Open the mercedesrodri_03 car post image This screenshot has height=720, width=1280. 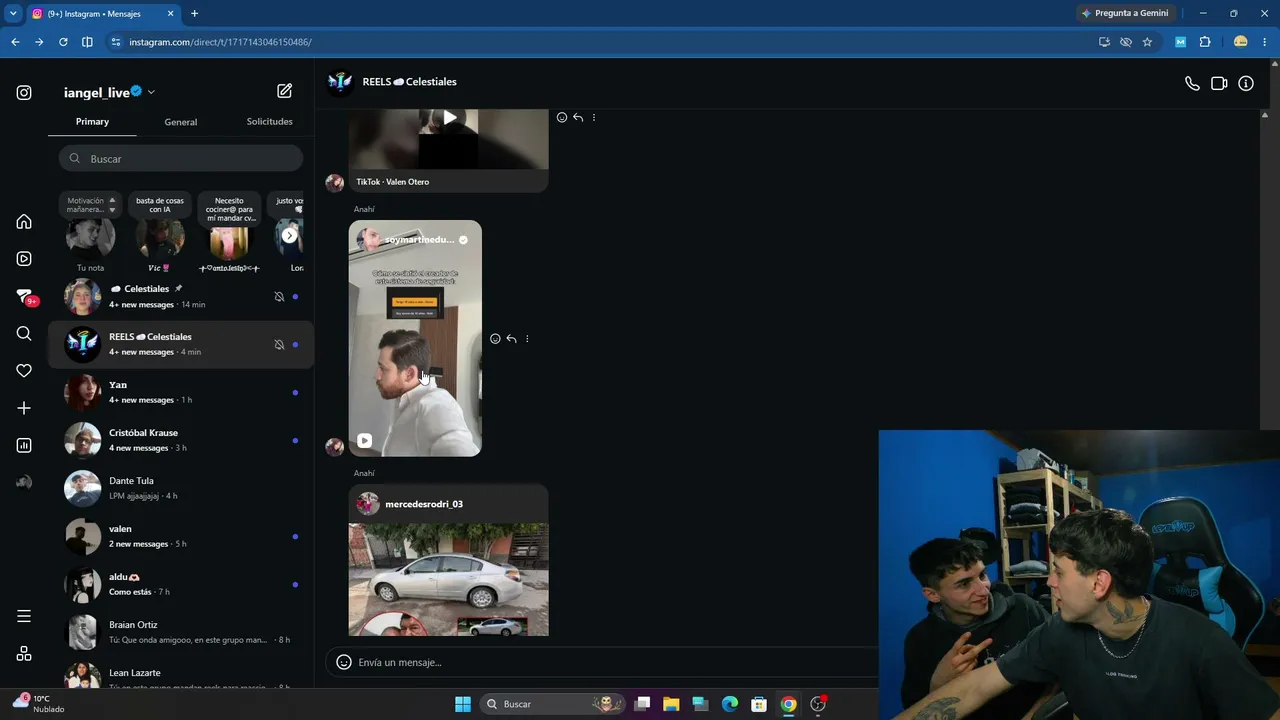tap(448, 580)
